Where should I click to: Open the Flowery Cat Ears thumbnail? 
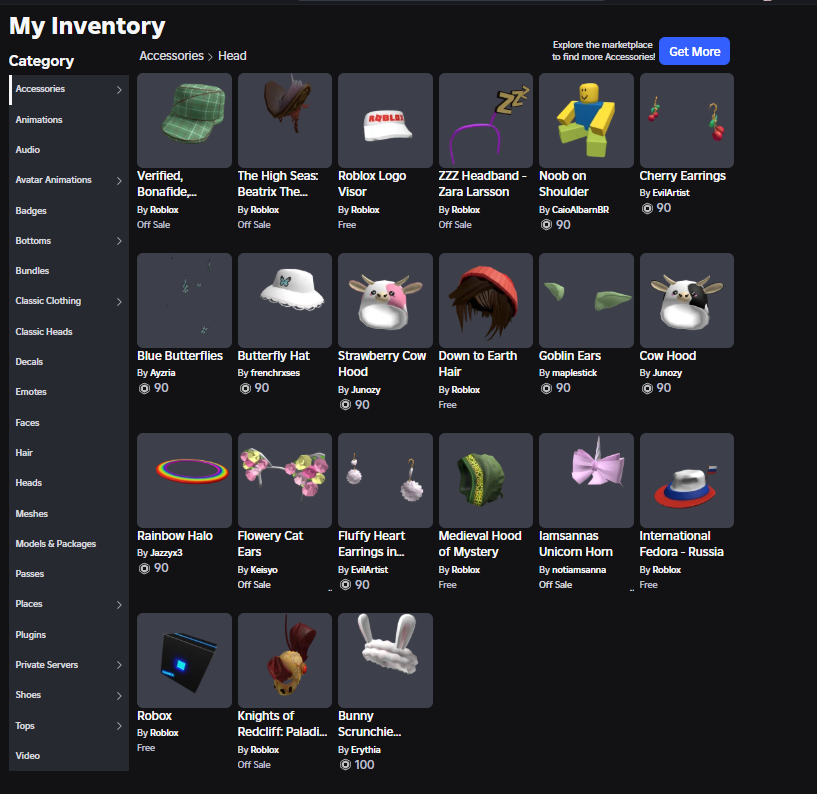pyautogui.click(x=284, y=480)
